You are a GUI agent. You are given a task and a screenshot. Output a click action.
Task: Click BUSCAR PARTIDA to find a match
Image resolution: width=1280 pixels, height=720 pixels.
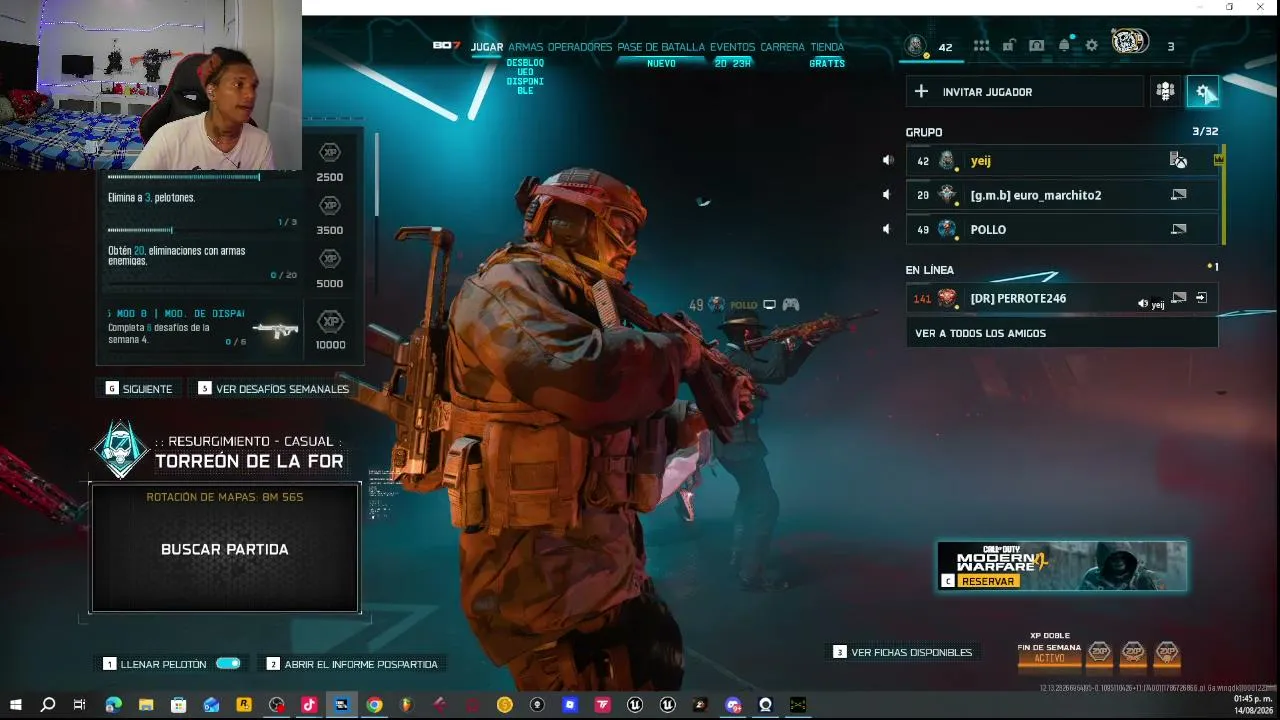pyautogui.click(x=225, y=549)
